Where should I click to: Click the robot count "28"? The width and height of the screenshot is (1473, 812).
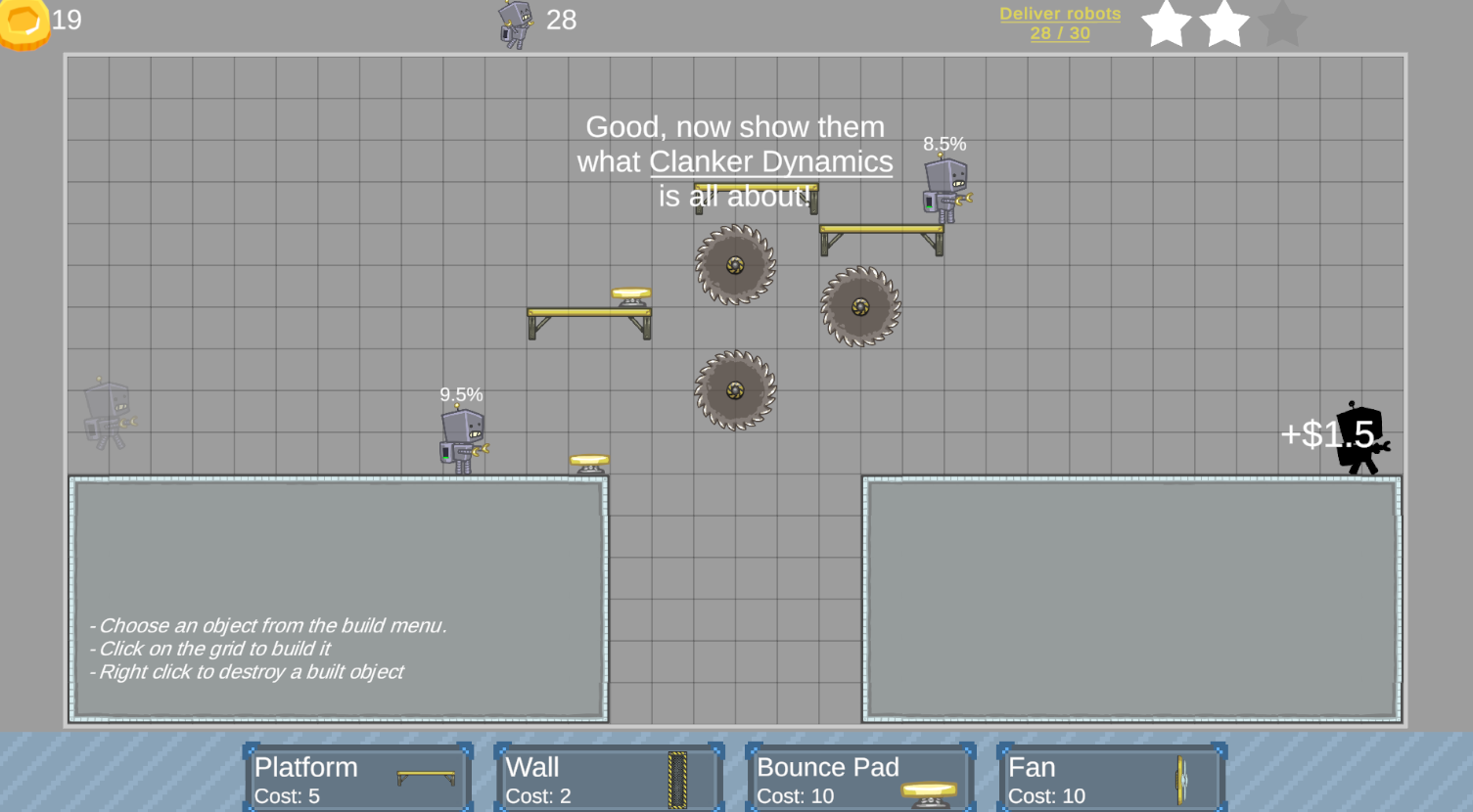[561, 20]
